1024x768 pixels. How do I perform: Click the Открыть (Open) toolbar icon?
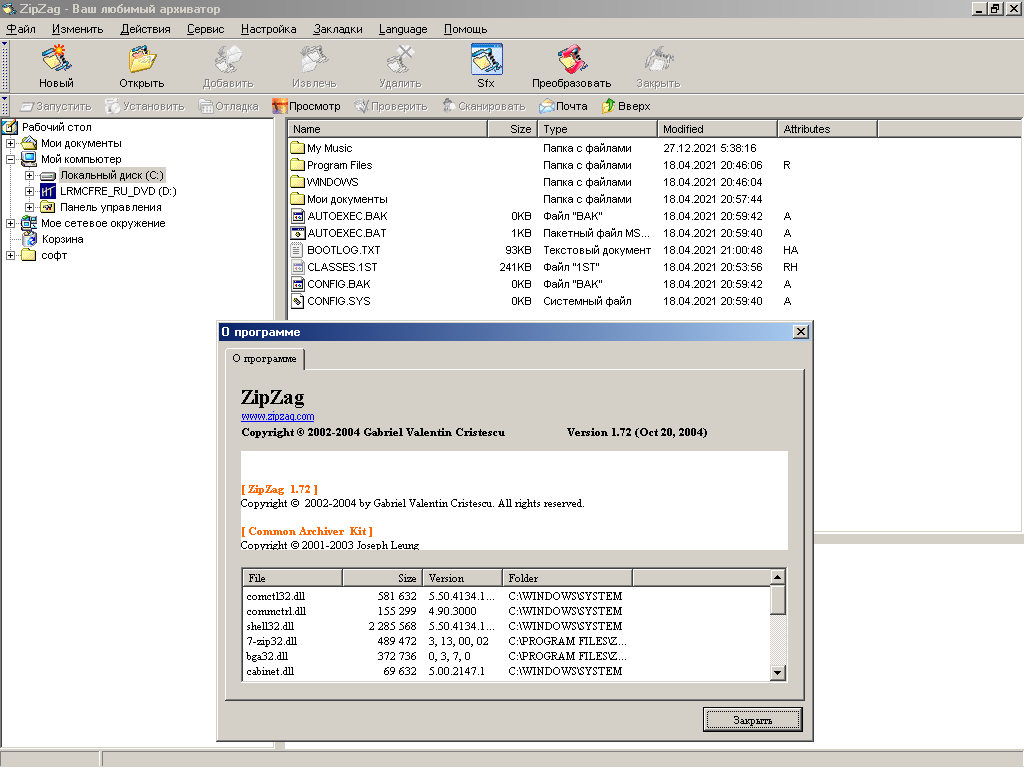pos(141,59)
